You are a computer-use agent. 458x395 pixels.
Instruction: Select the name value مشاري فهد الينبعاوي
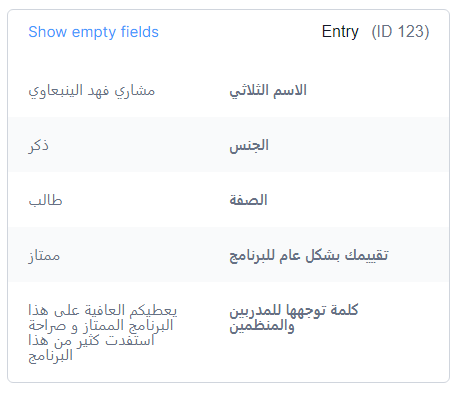(92, 91)
